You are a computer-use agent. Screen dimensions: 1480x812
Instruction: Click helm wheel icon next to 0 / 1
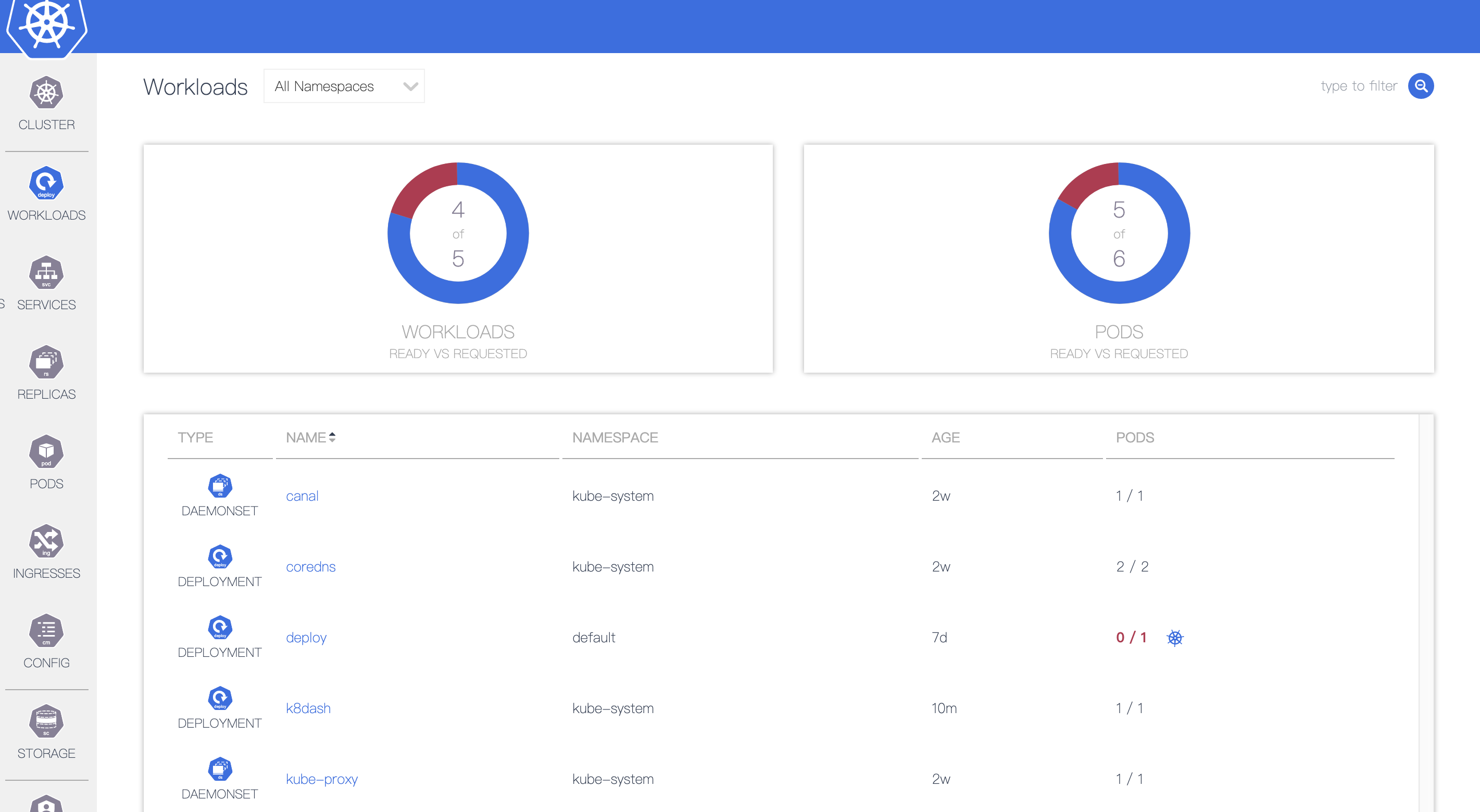(x=1175, y=638)
